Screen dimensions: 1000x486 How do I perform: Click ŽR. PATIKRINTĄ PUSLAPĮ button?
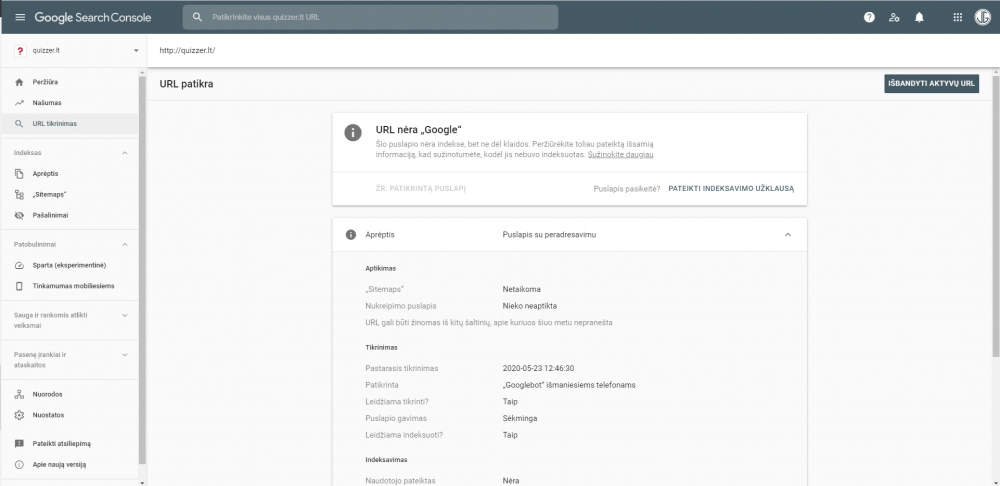(x=421, y=189)
